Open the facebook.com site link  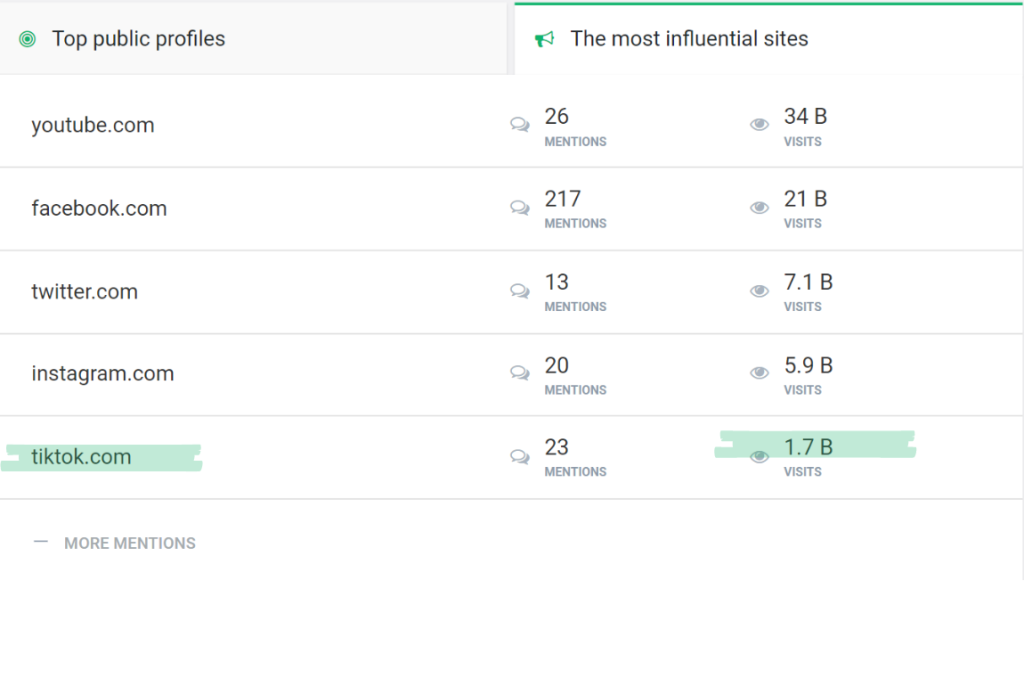pos(99,209)
